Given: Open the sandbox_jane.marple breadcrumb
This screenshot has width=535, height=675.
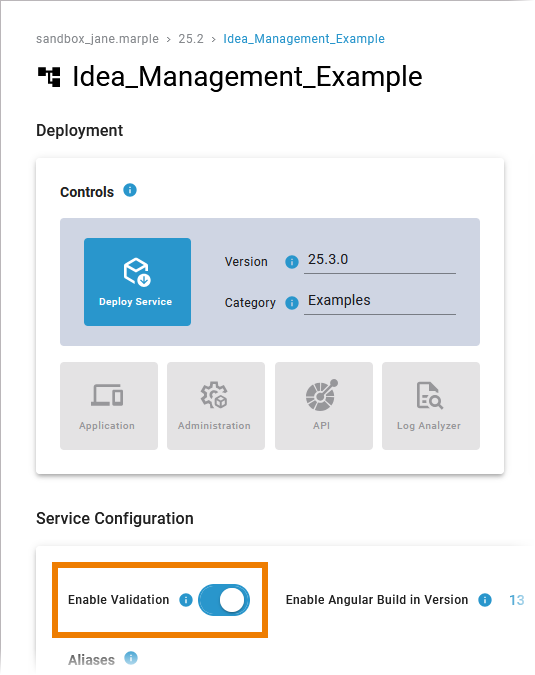Looking at the screenshot, I should click(x=97, y=39).
